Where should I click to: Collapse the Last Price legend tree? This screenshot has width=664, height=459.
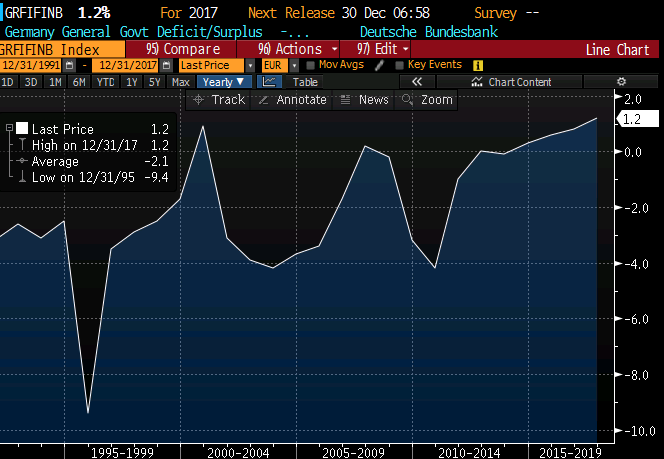(8, 129)
